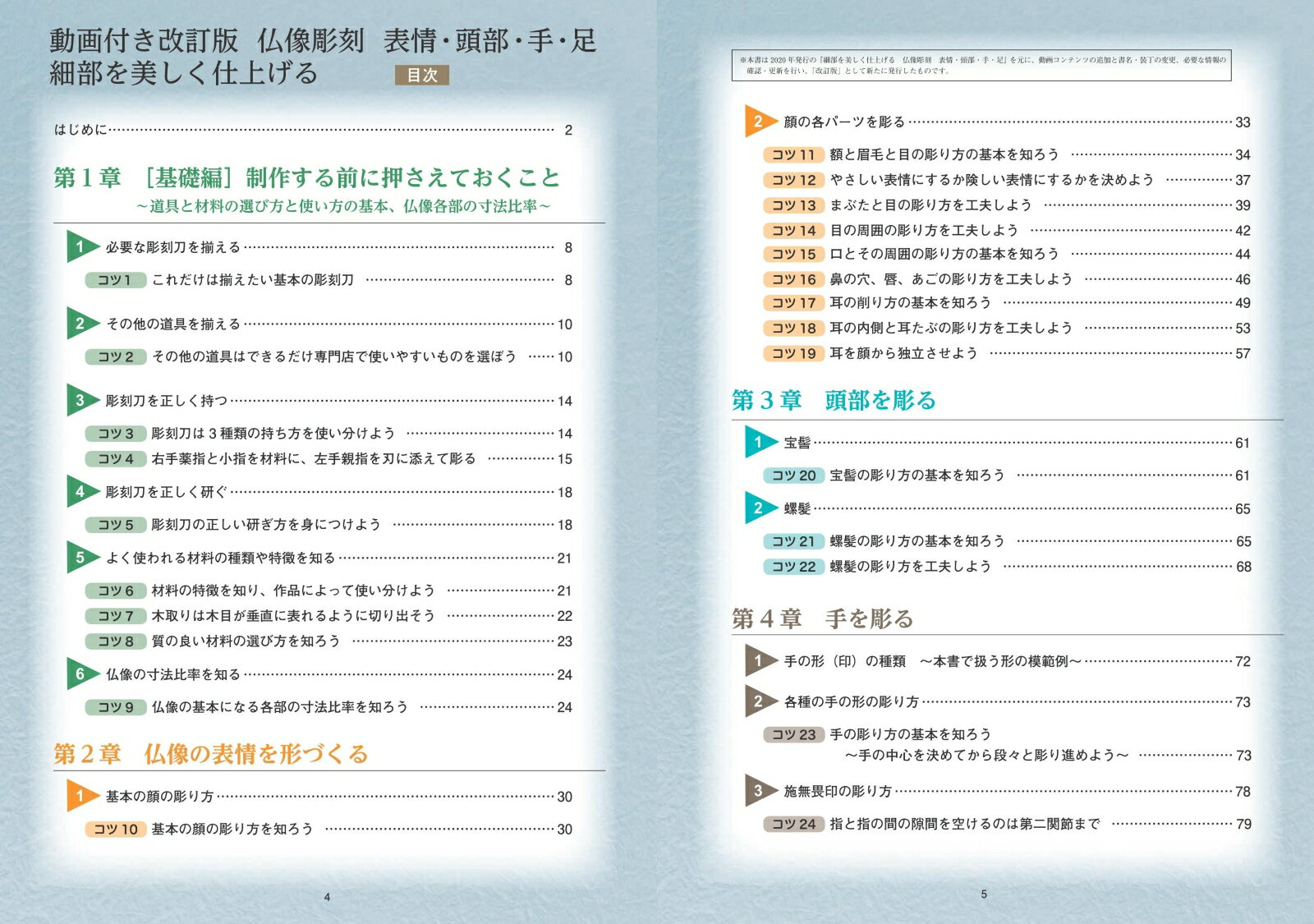This screenshot has height=924, width=1314.
Task: Click the boxed revision note about 2020年発行
Action: click(x=981, y=66)
